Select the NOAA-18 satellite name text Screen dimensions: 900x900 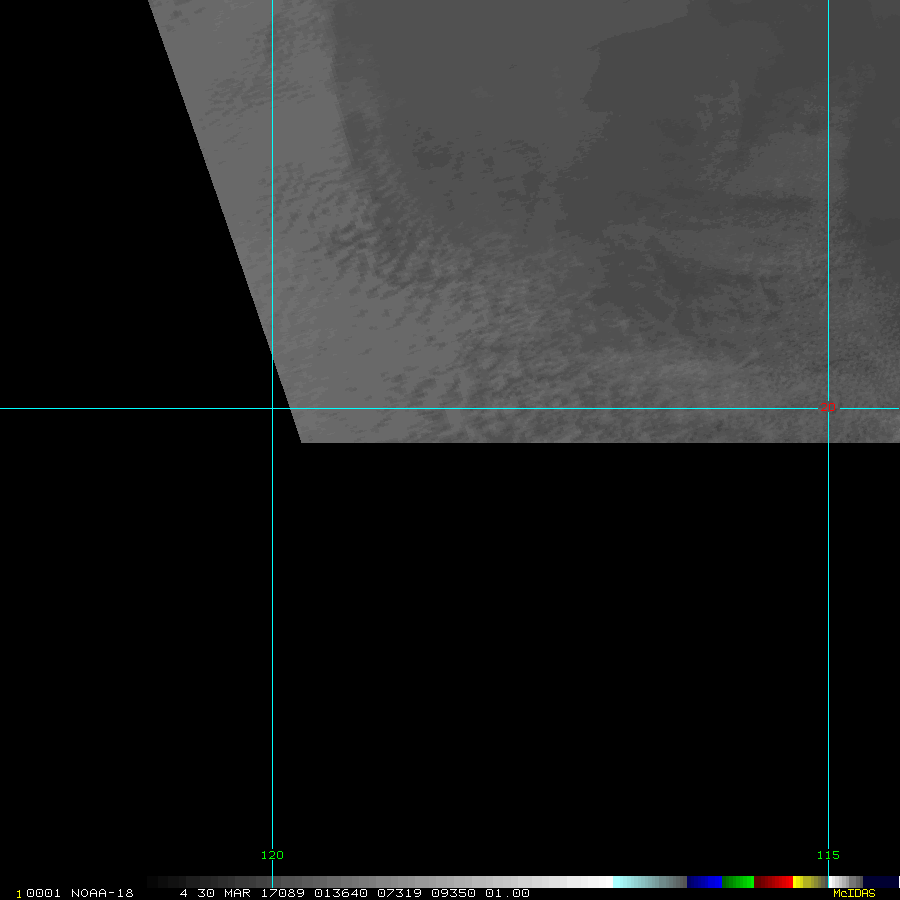(102, 893)
